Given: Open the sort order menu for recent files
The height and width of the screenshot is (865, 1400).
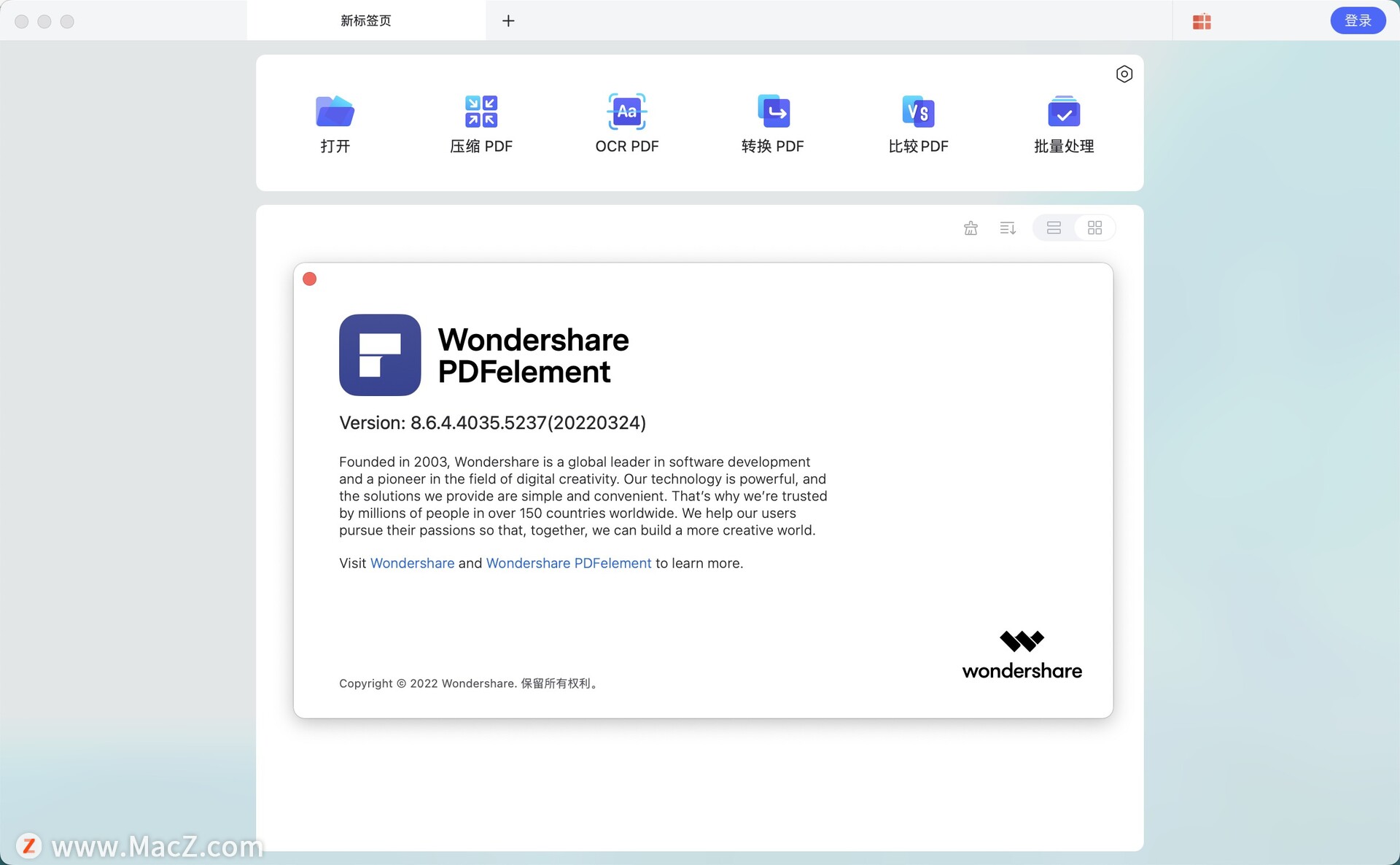Looking at the screenshot, I should (1008, 228).
